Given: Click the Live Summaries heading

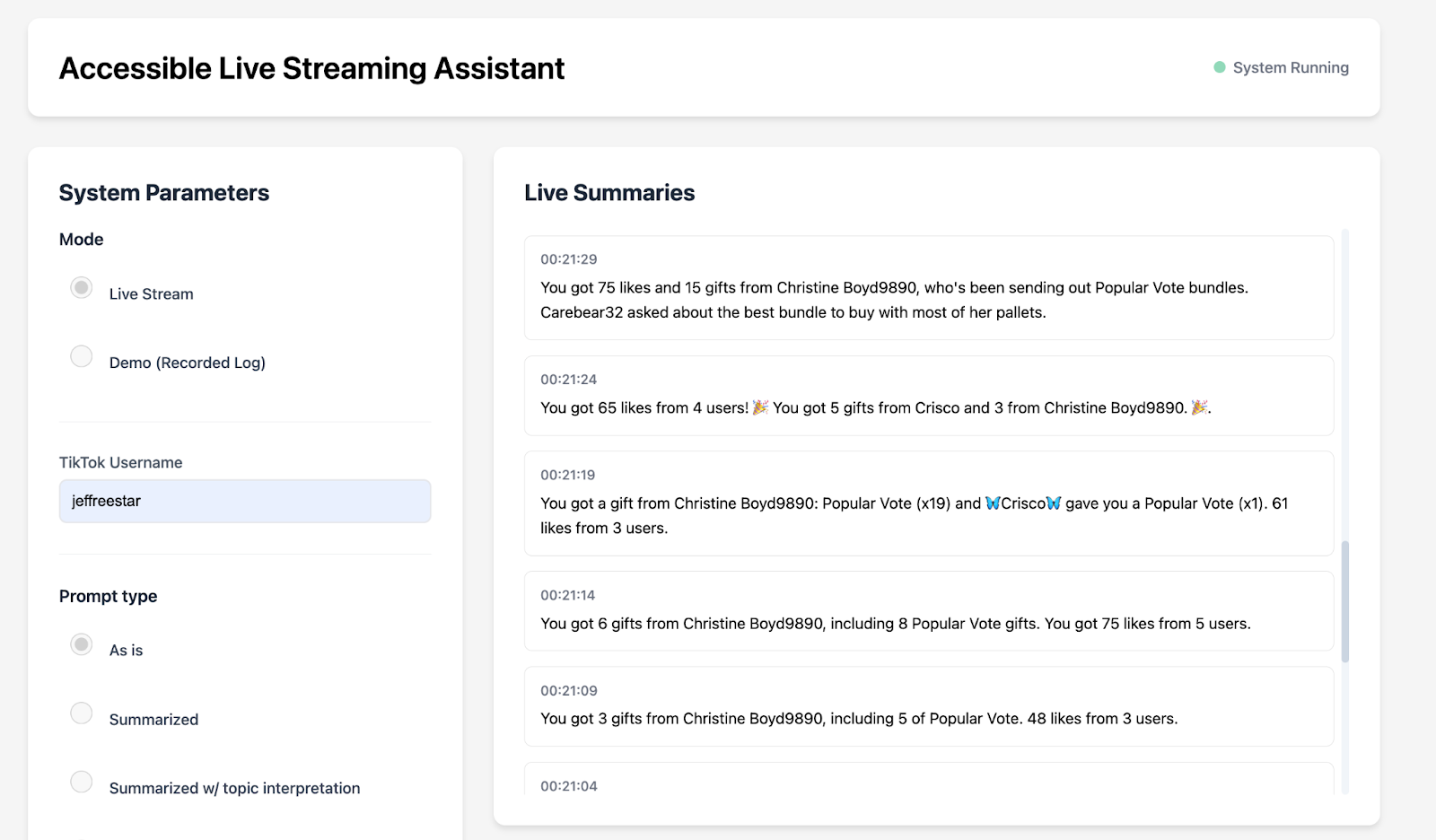Looking at the screenshot, I should point(609,192).
